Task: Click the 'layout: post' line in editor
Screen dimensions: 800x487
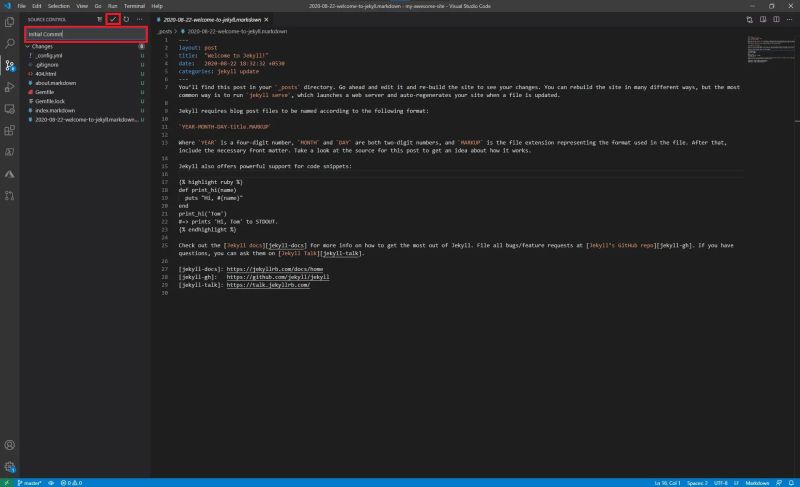Action: tap(197, 47)
